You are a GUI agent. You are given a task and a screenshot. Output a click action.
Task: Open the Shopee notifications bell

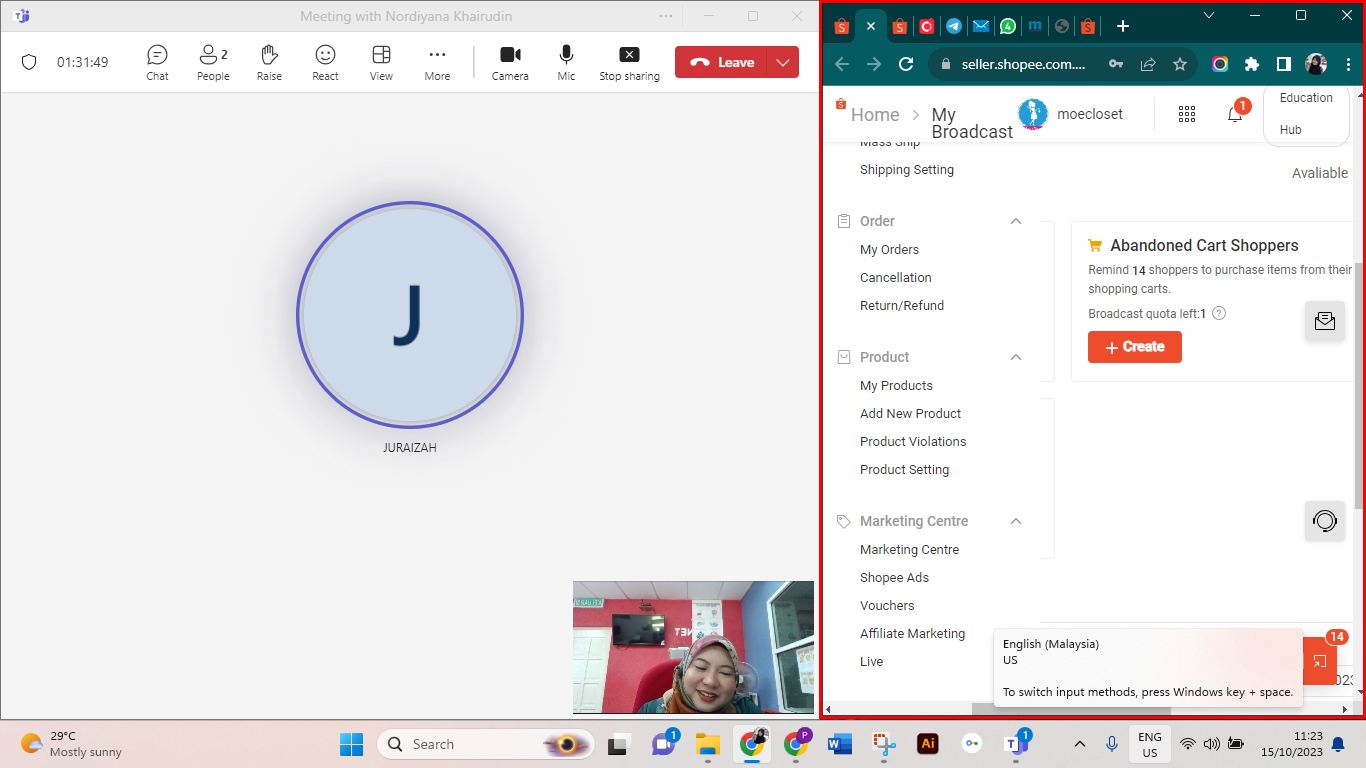point(1235,114)
